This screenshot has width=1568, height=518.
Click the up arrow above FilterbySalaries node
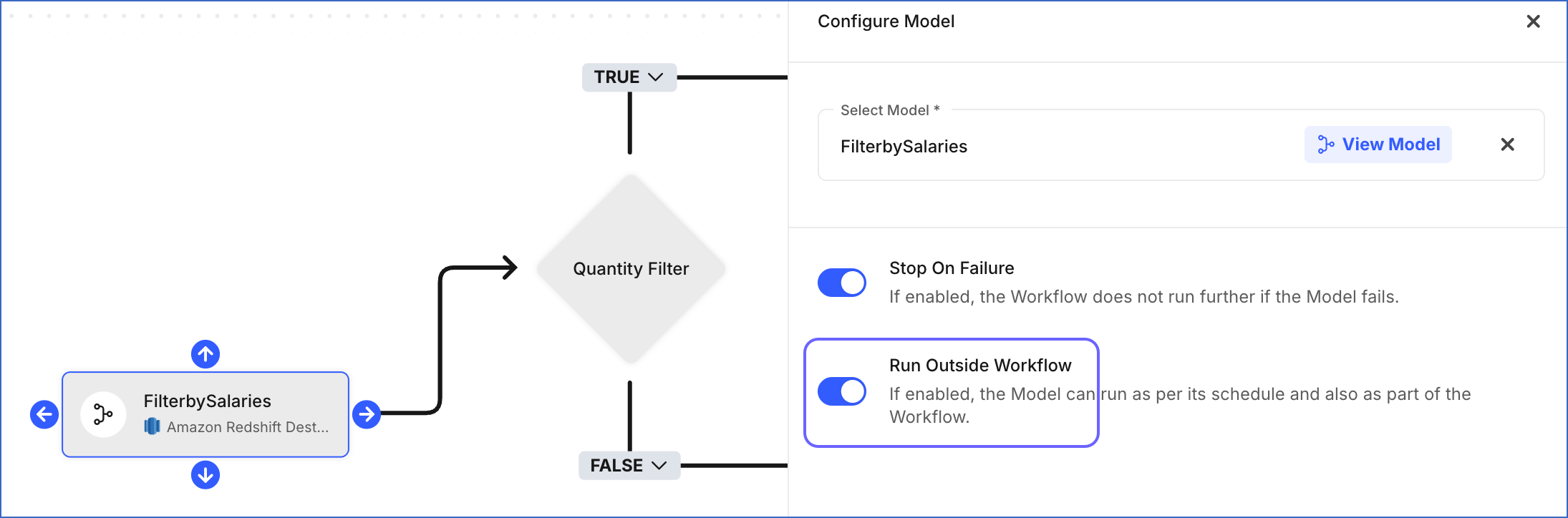coord(205,353)
